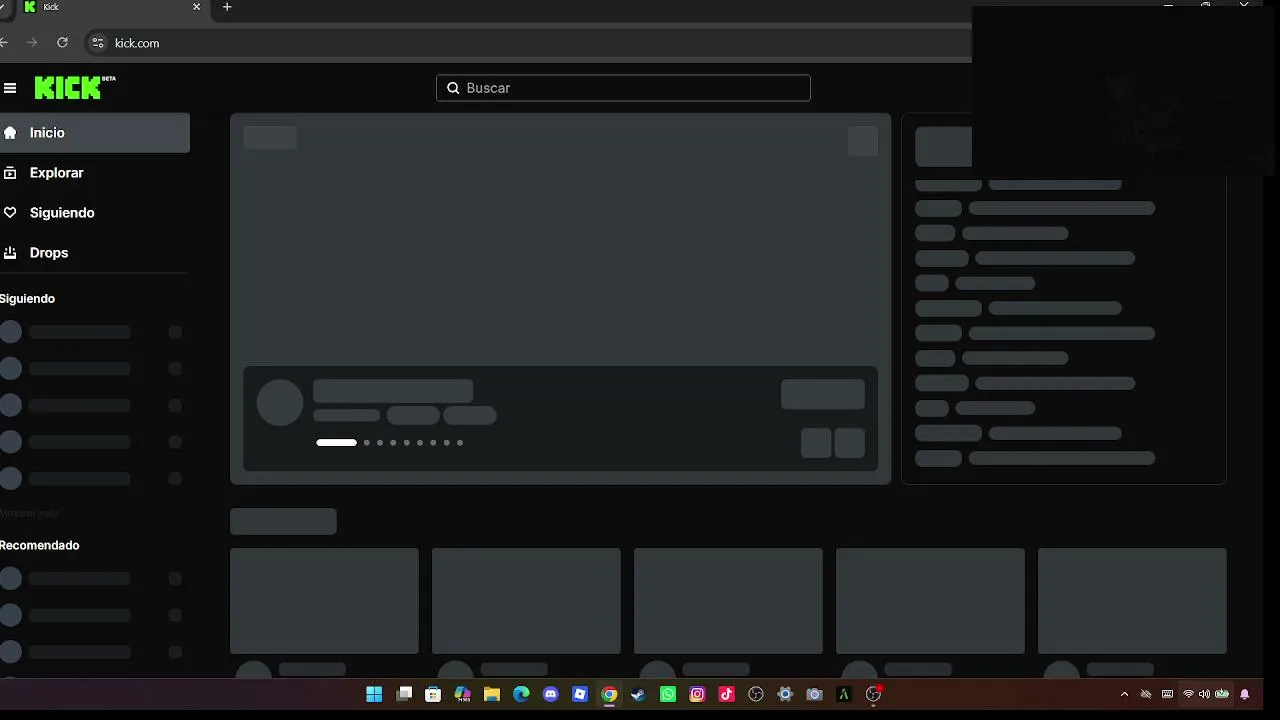
Task: Open the Settings gear in the taskbar
Action: click(785, 694)
